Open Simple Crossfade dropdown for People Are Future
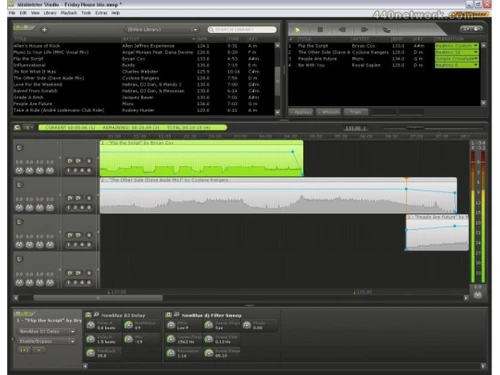 [x=457, y=59]
